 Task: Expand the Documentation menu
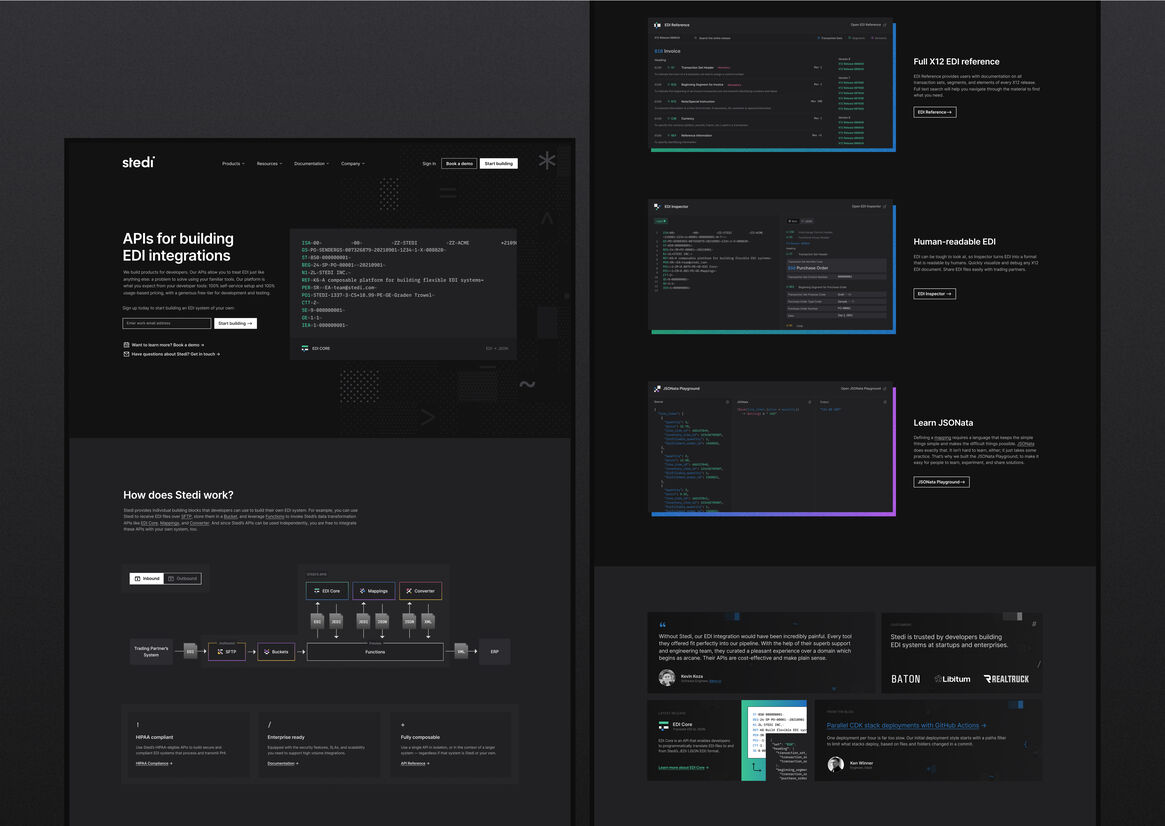[x=312, y=164]
